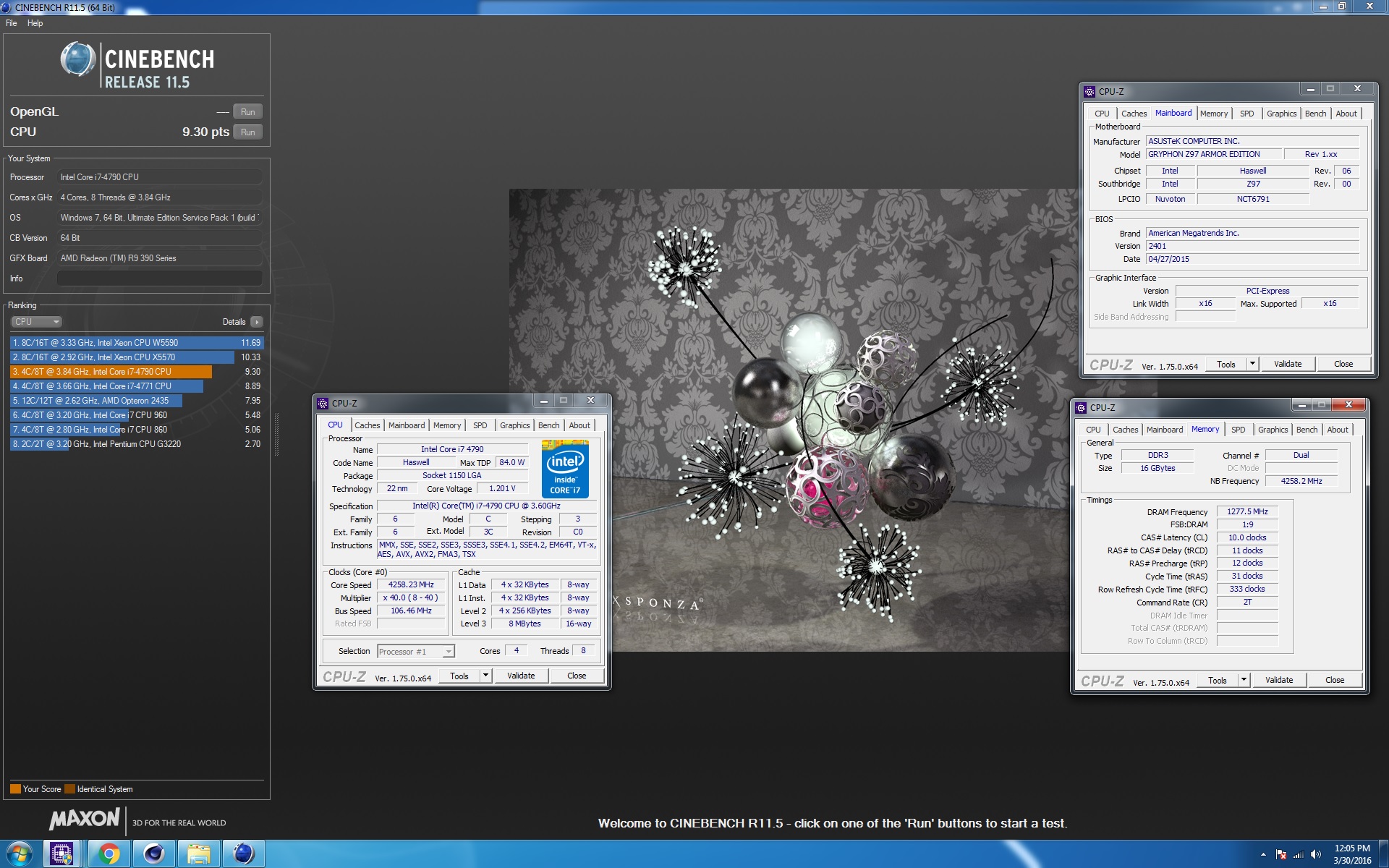1389x868 pixels.
Task: Open network status tray icon
Action: pyautogui.click(x=1299, y=855)
